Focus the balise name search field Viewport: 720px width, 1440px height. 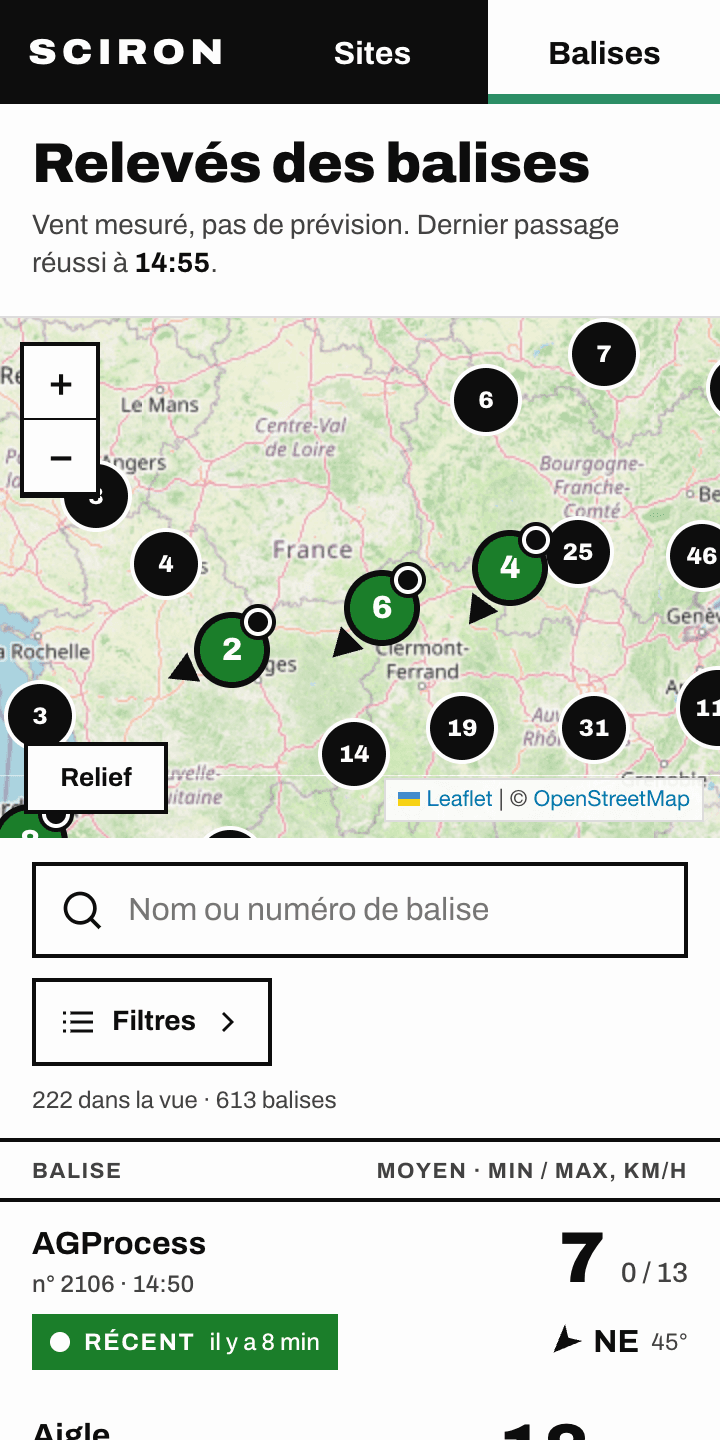pyautogui.click(x=360, y=910)
